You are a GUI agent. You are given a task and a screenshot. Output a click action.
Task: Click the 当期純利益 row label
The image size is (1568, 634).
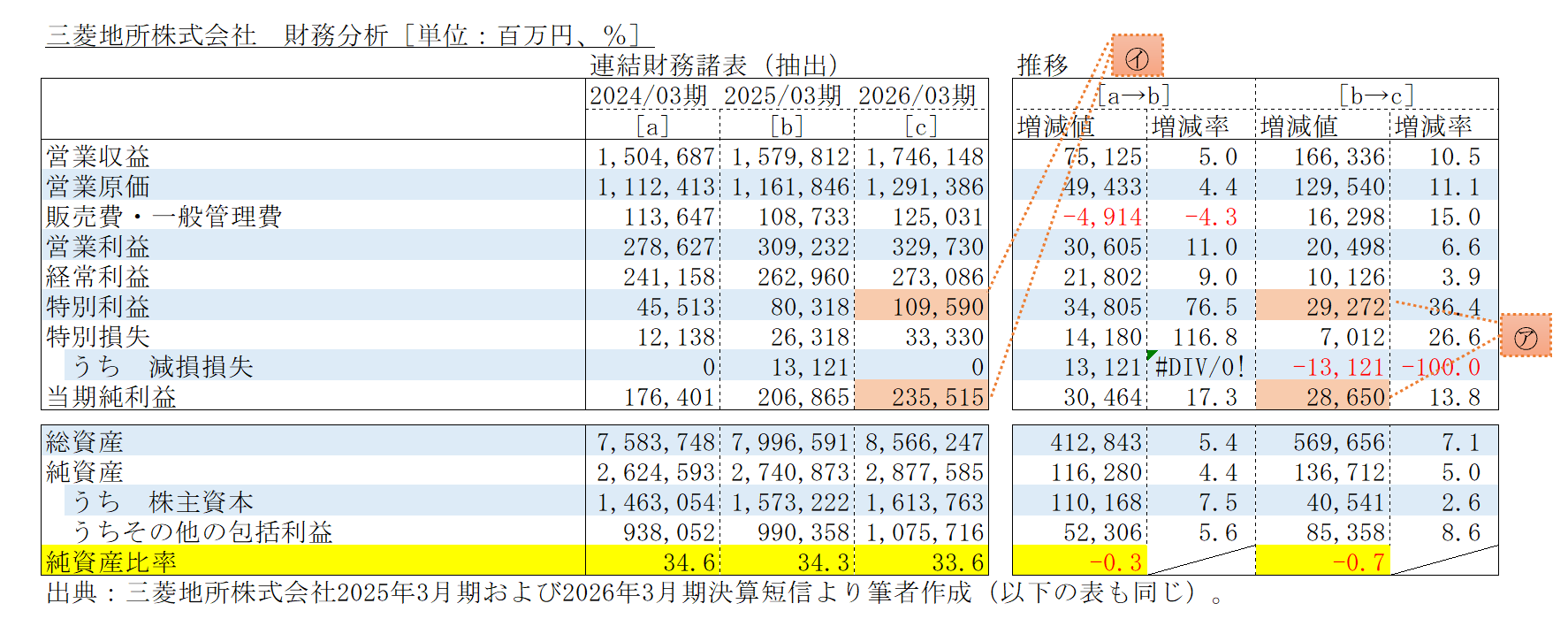tap(111, 397)
